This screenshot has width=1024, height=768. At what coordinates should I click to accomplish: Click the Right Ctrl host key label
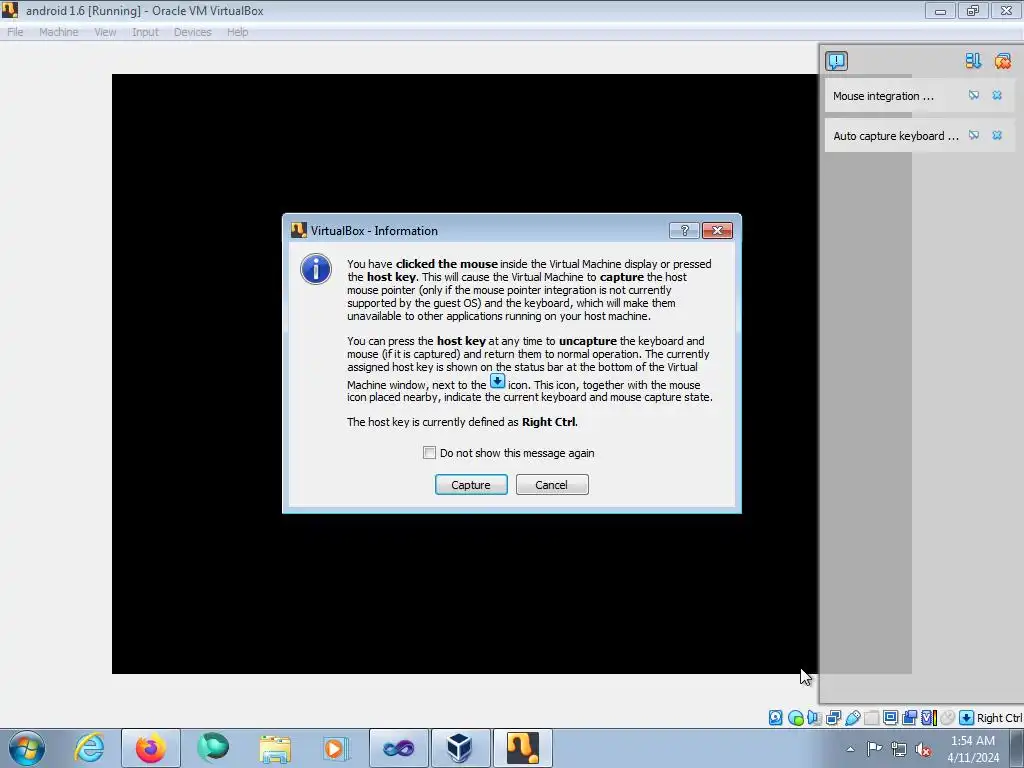(x=999, y=718)
